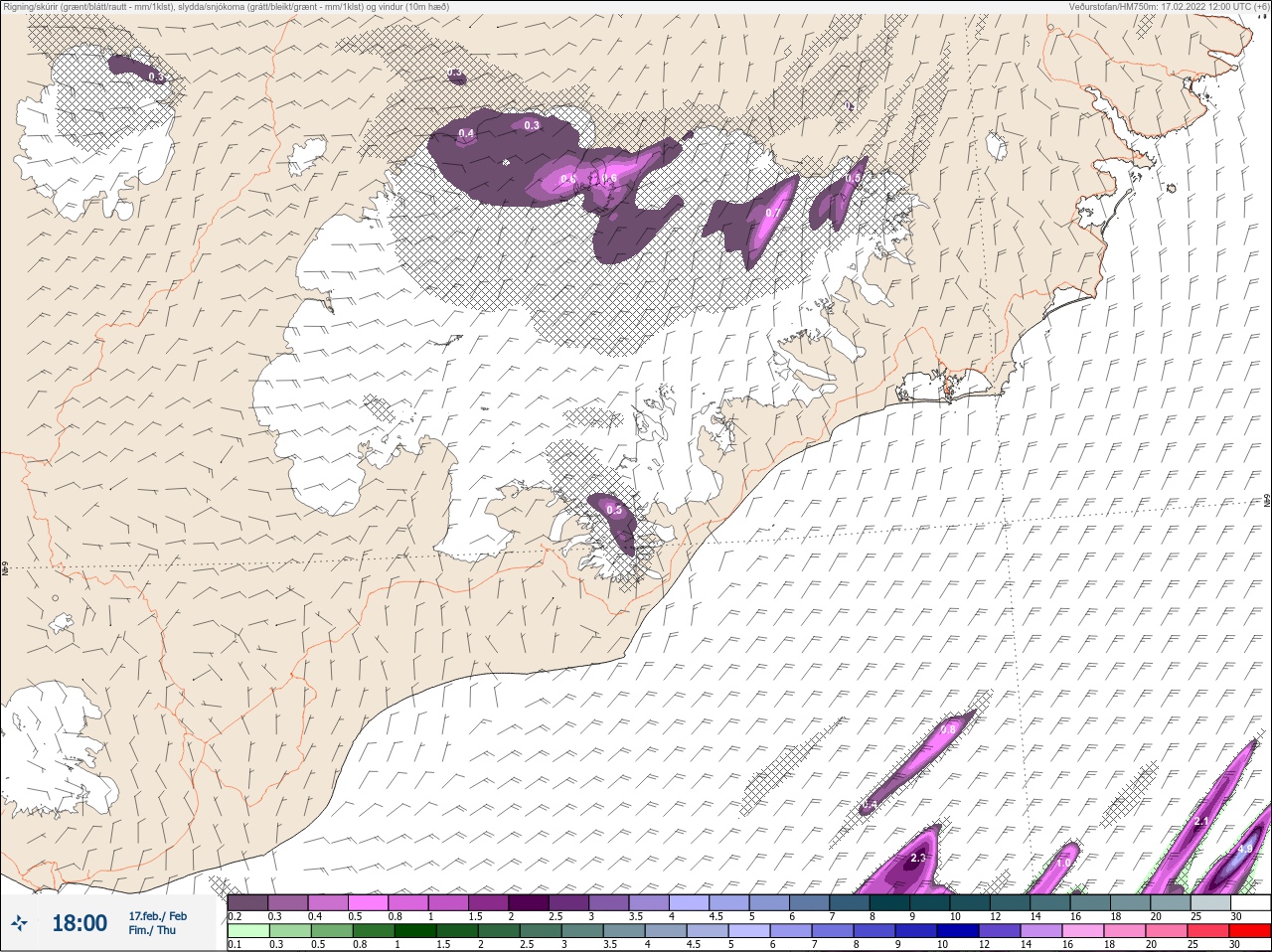Pick rain-scale pink swatch between 16 and 18
Image resolution: width=1272 pixels, height=952 pixels.
click(x=1083, y=931)
